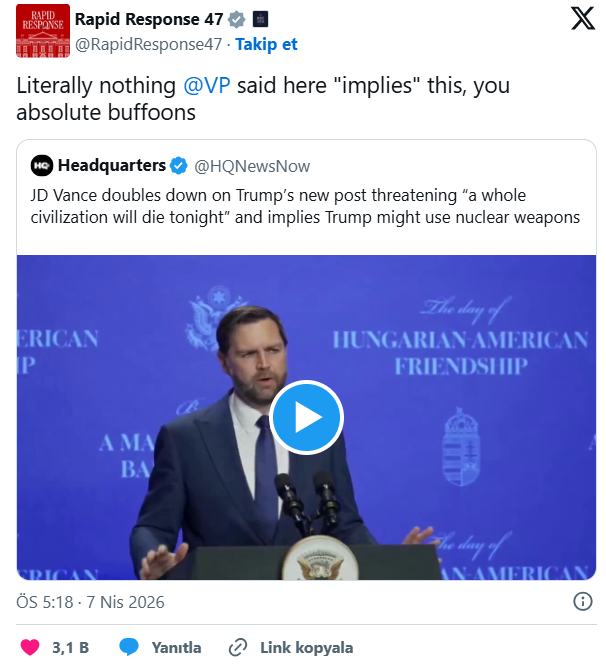Click the Headquarters verified checkmark badge
606x666 pixels.
point(179,166)
